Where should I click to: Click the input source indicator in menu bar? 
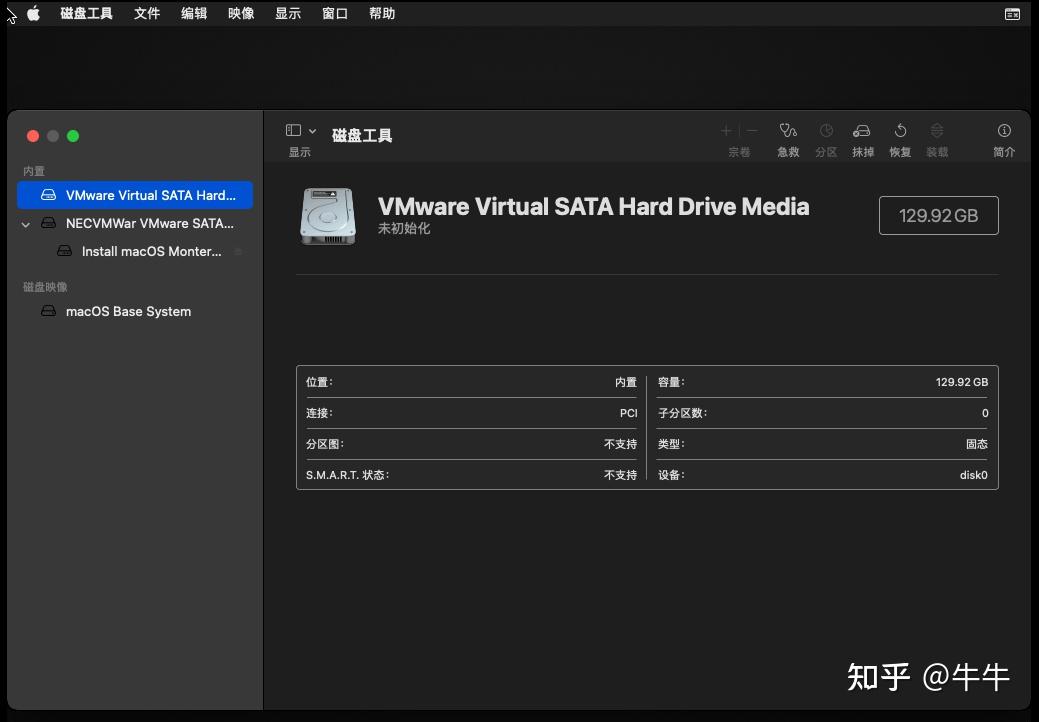1011,13
